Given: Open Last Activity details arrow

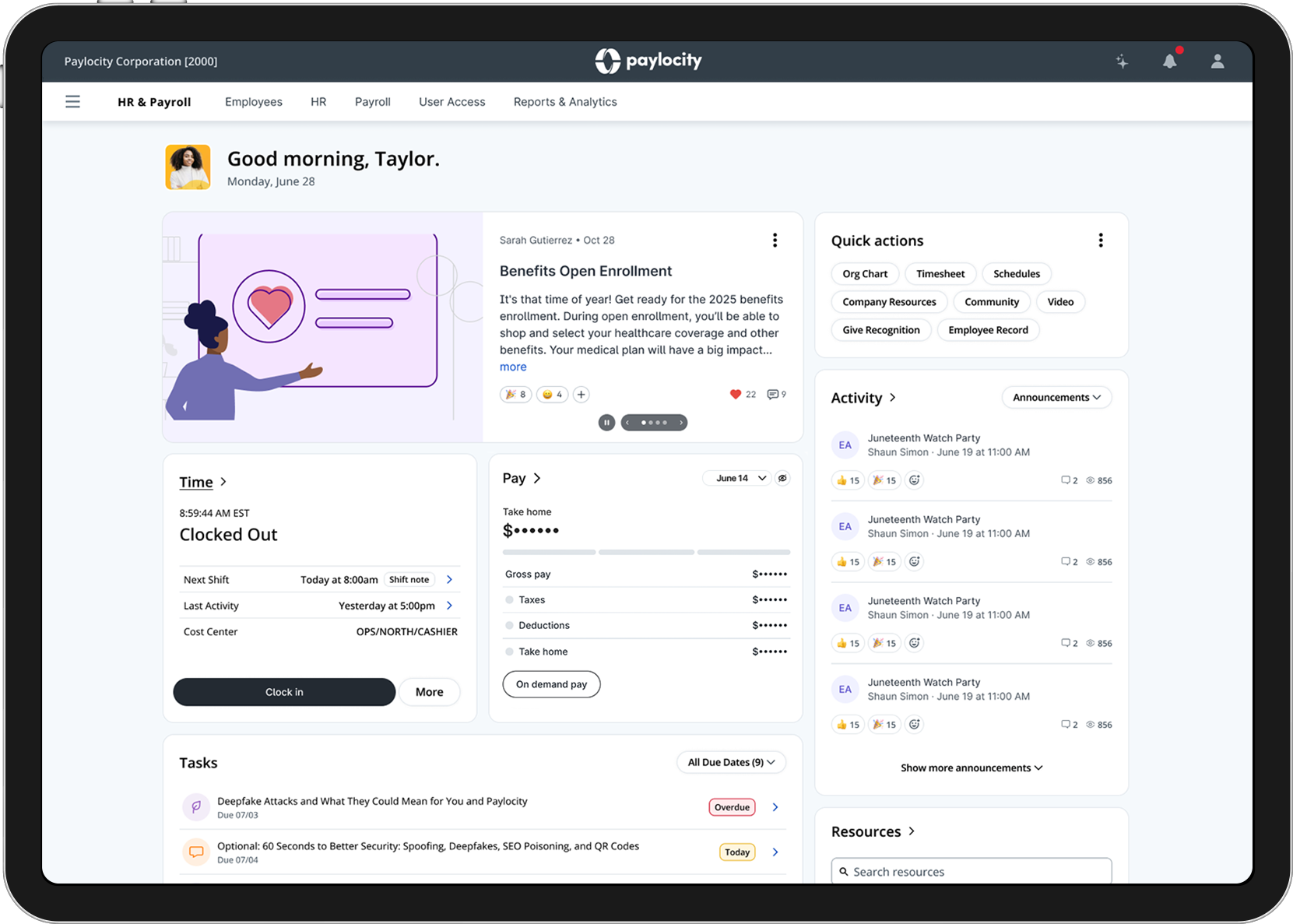Looking at the screenshot, I should click(449, 606).
